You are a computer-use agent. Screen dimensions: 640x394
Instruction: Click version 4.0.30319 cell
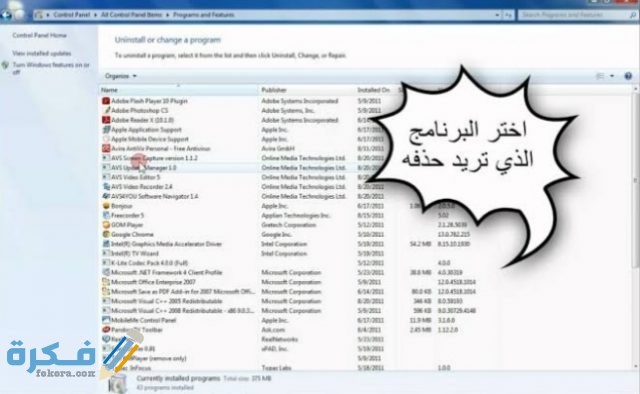pyautogui.click(x=450, y=272)
